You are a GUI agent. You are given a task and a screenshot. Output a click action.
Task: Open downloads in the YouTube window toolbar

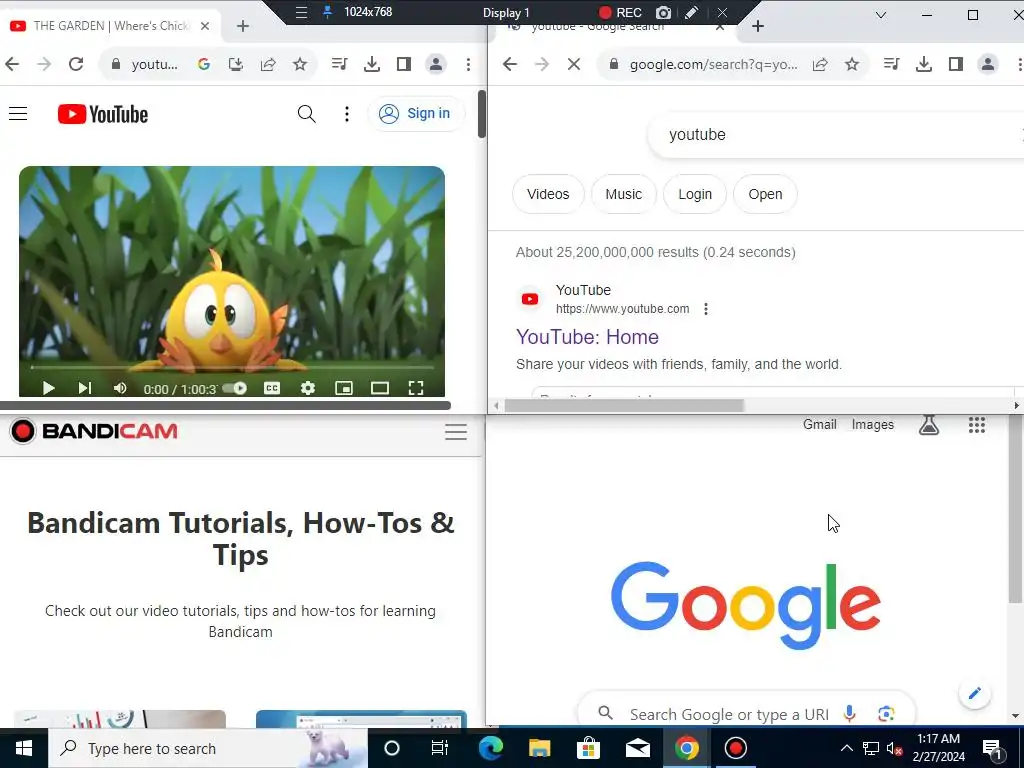click(x=372, y=64)
